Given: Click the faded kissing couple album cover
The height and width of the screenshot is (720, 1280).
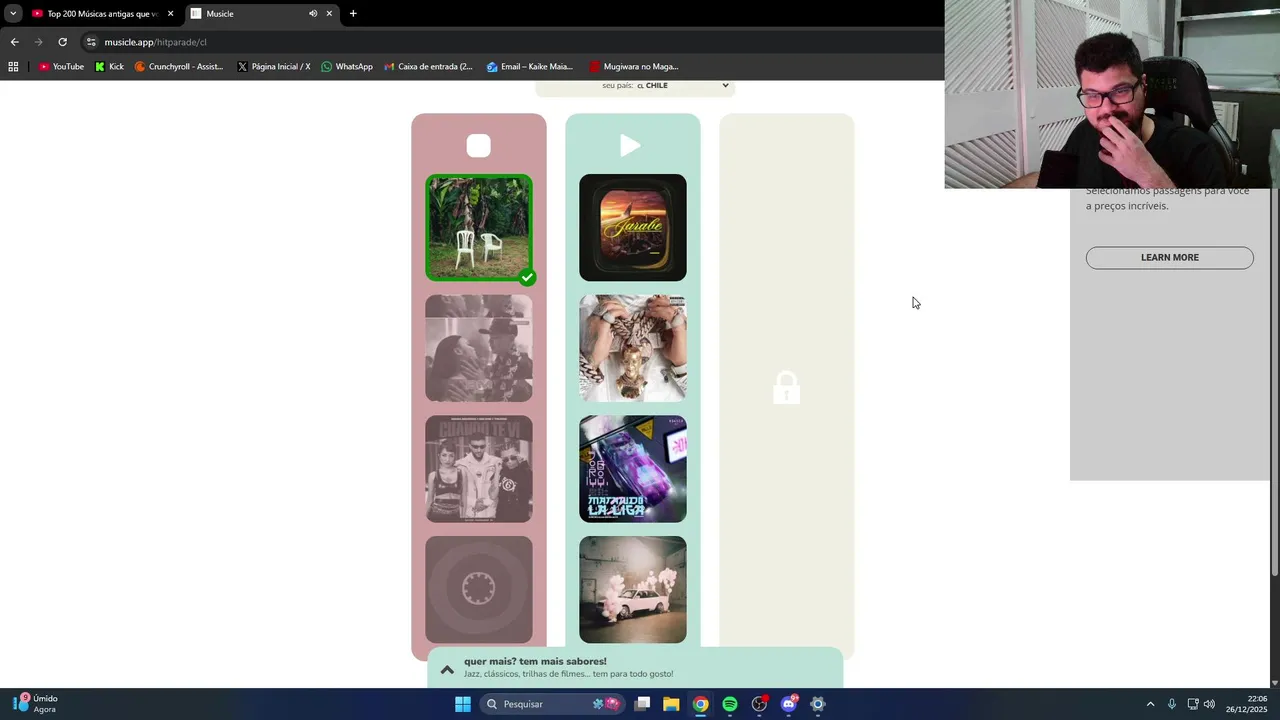Looking at the screenshot, I should (x=479, y=348).
